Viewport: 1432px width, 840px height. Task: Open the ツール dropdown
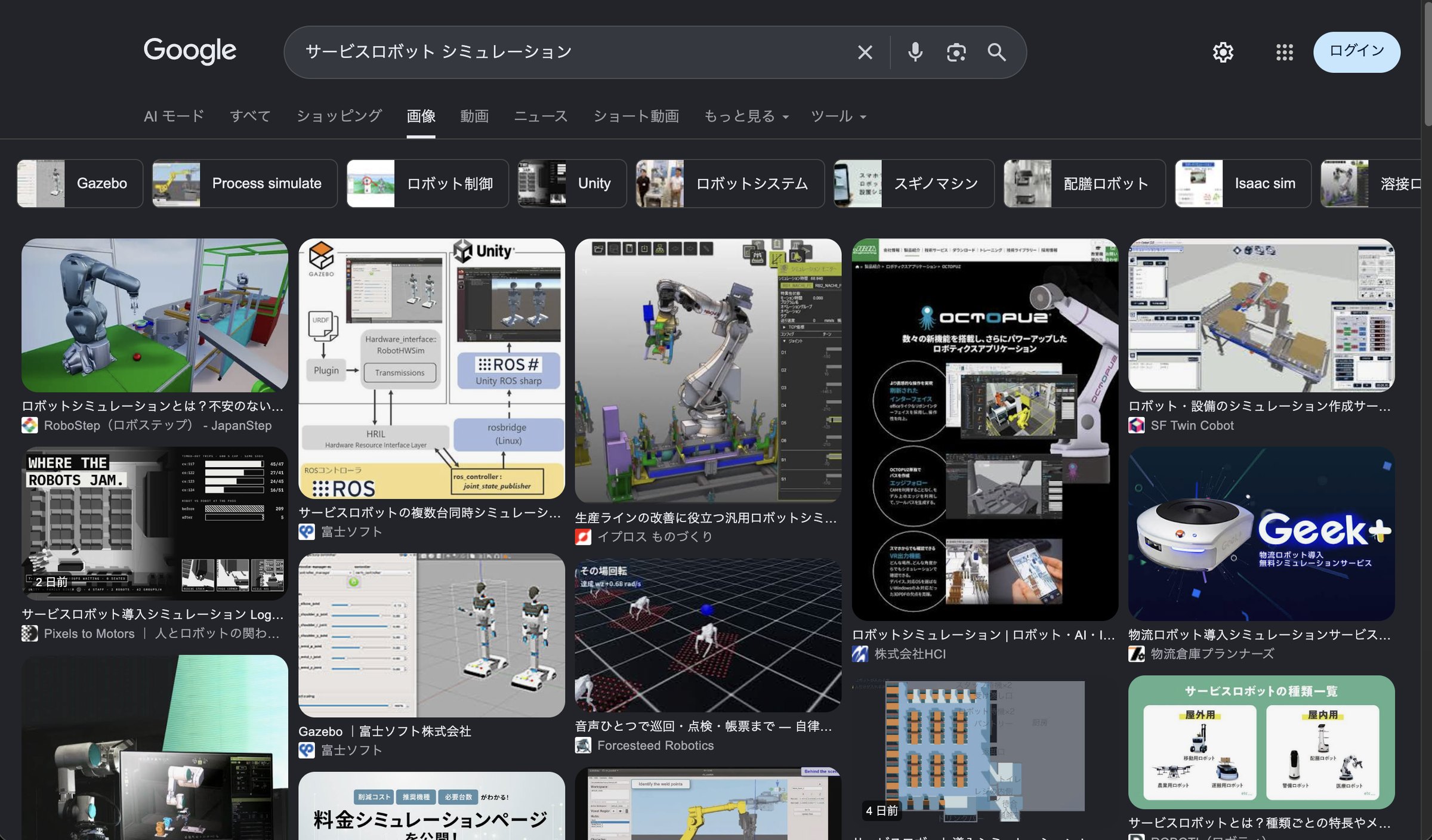838,116
